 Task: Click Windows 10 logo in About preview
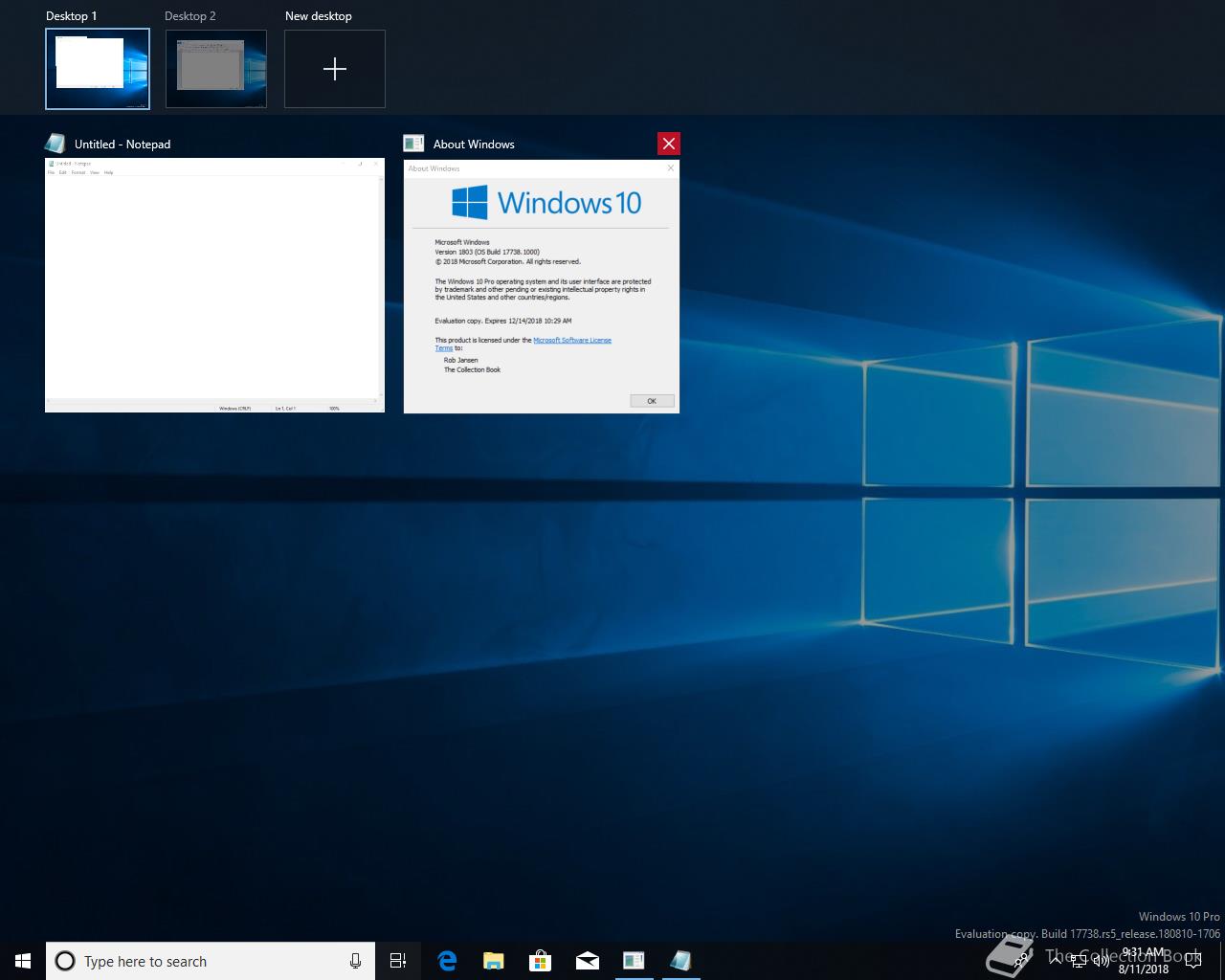tap(546, 203)
